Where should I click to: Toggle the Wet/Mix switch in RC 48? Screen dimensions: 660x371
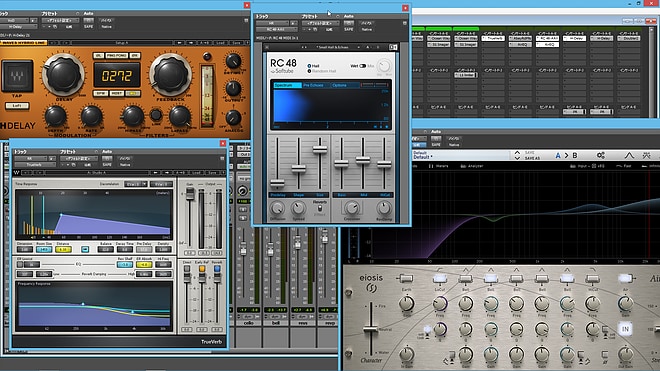[x=362, y=66]
